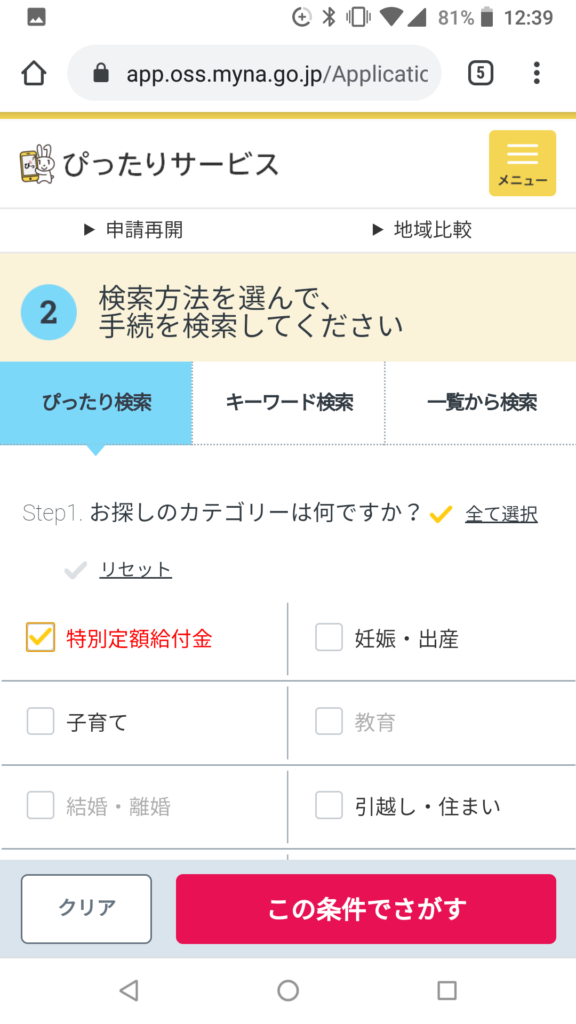Click the red この条件でさがす button
The image size is (576, 1024).
click(x=366, y=909)
